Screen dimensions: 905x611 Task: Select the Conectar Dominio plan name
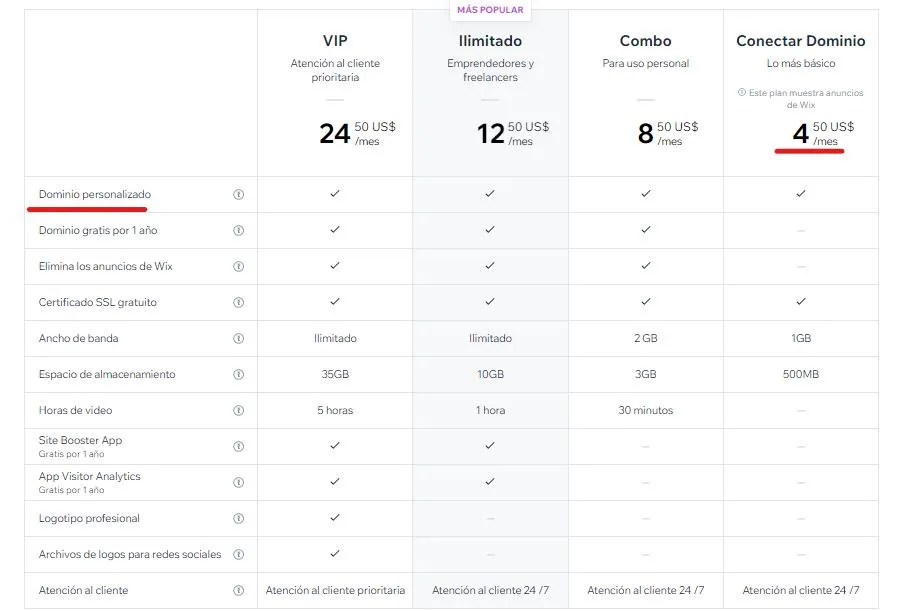[801, 41]
